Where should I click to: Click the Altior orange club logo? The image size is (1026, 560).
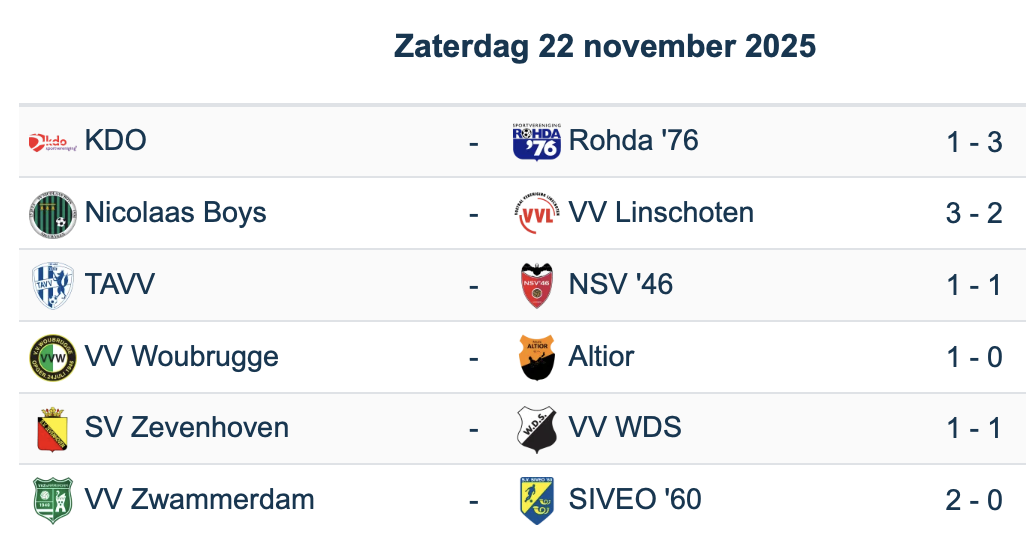(536, 358)
